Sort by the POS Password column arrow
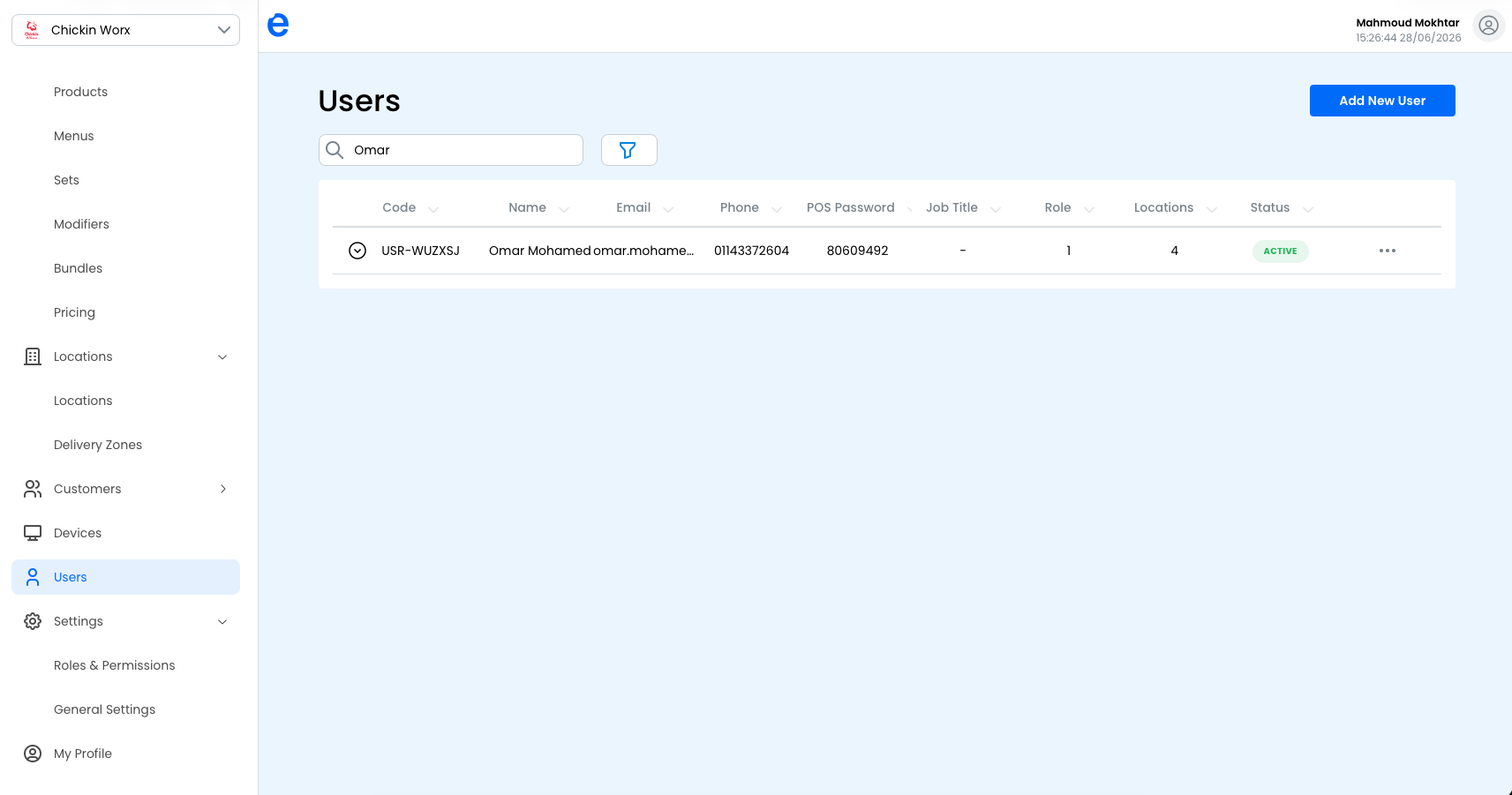The height and width of the screenshot is (795, 1512). click(909, 209)
